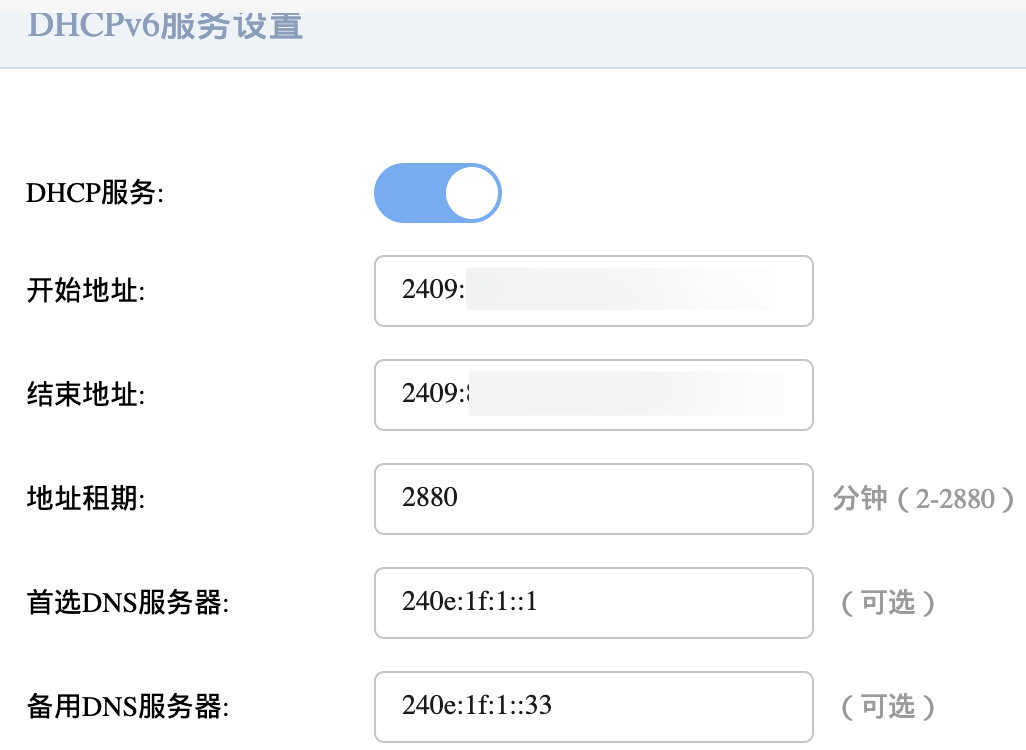Click the 开始地址 label
This screenshot has width=1026, height=750.
86,292
